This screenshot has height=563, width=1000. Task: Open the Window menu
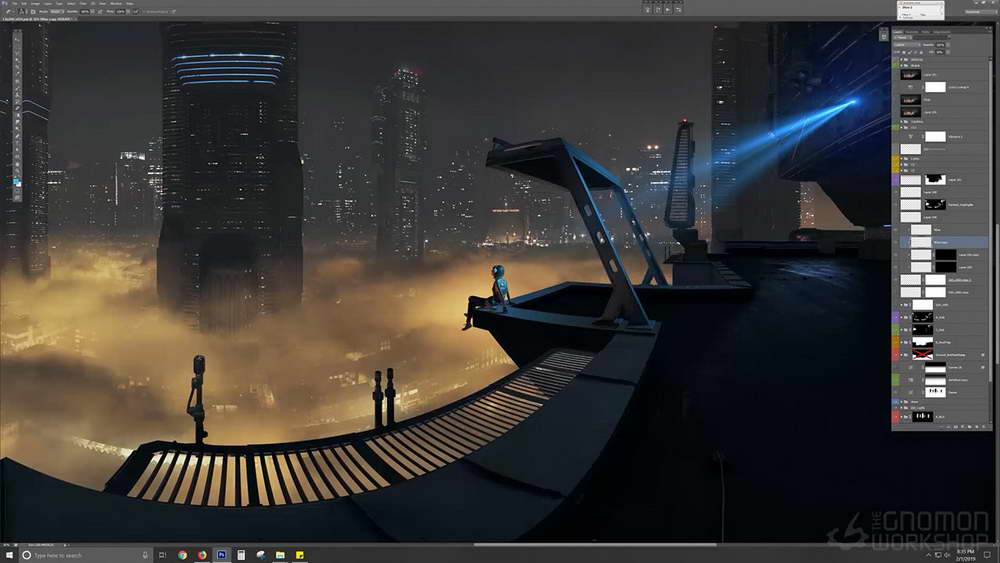click(116, 4)
